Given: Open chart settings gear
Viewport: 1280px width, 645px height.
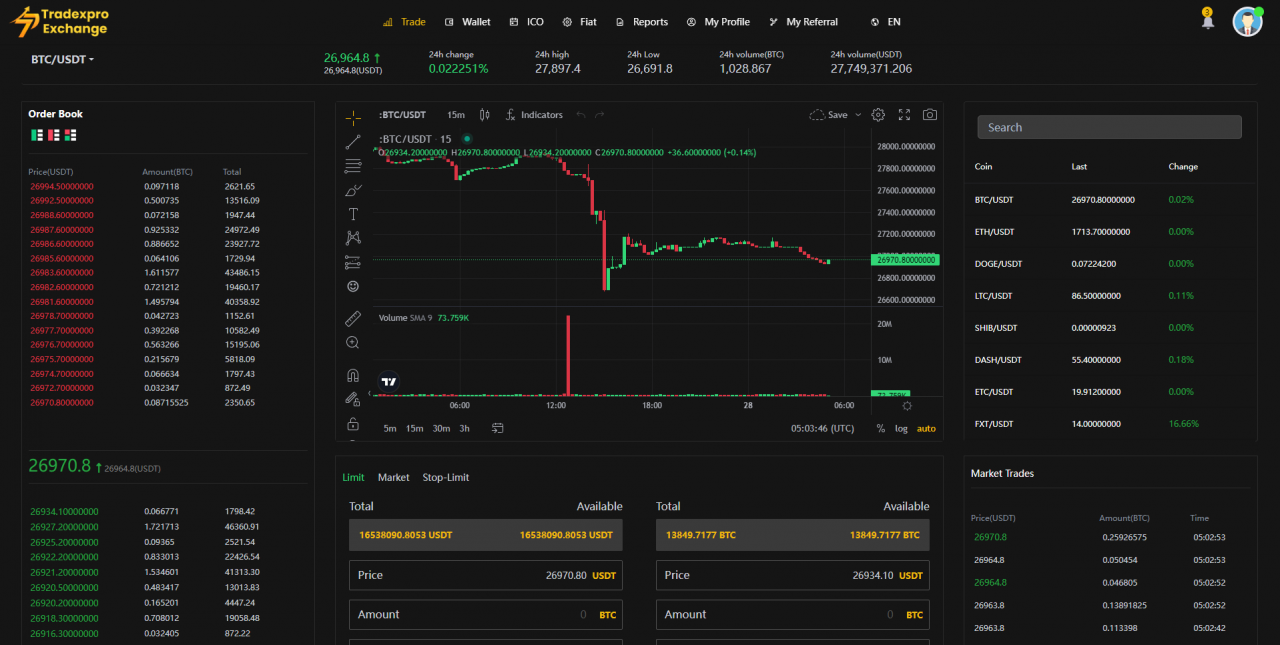Looking at the screenshot, I should (878, 115).
